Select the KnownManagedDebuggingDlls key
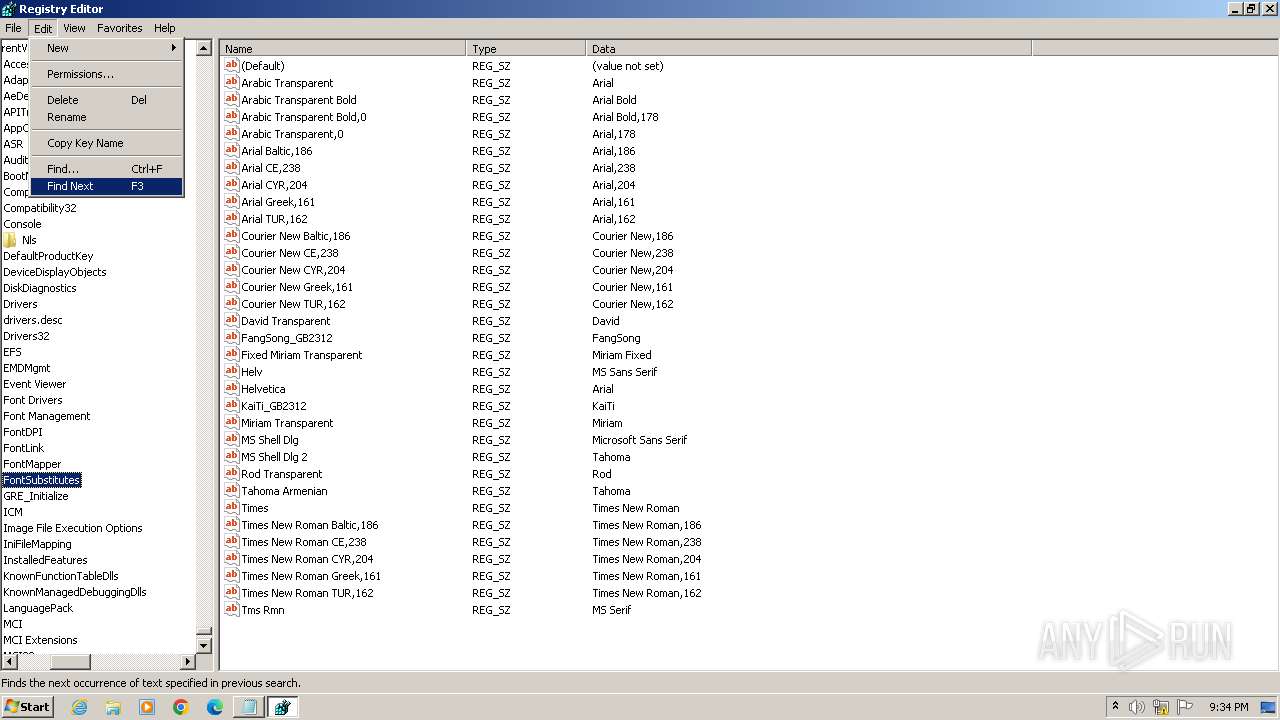 75,592
